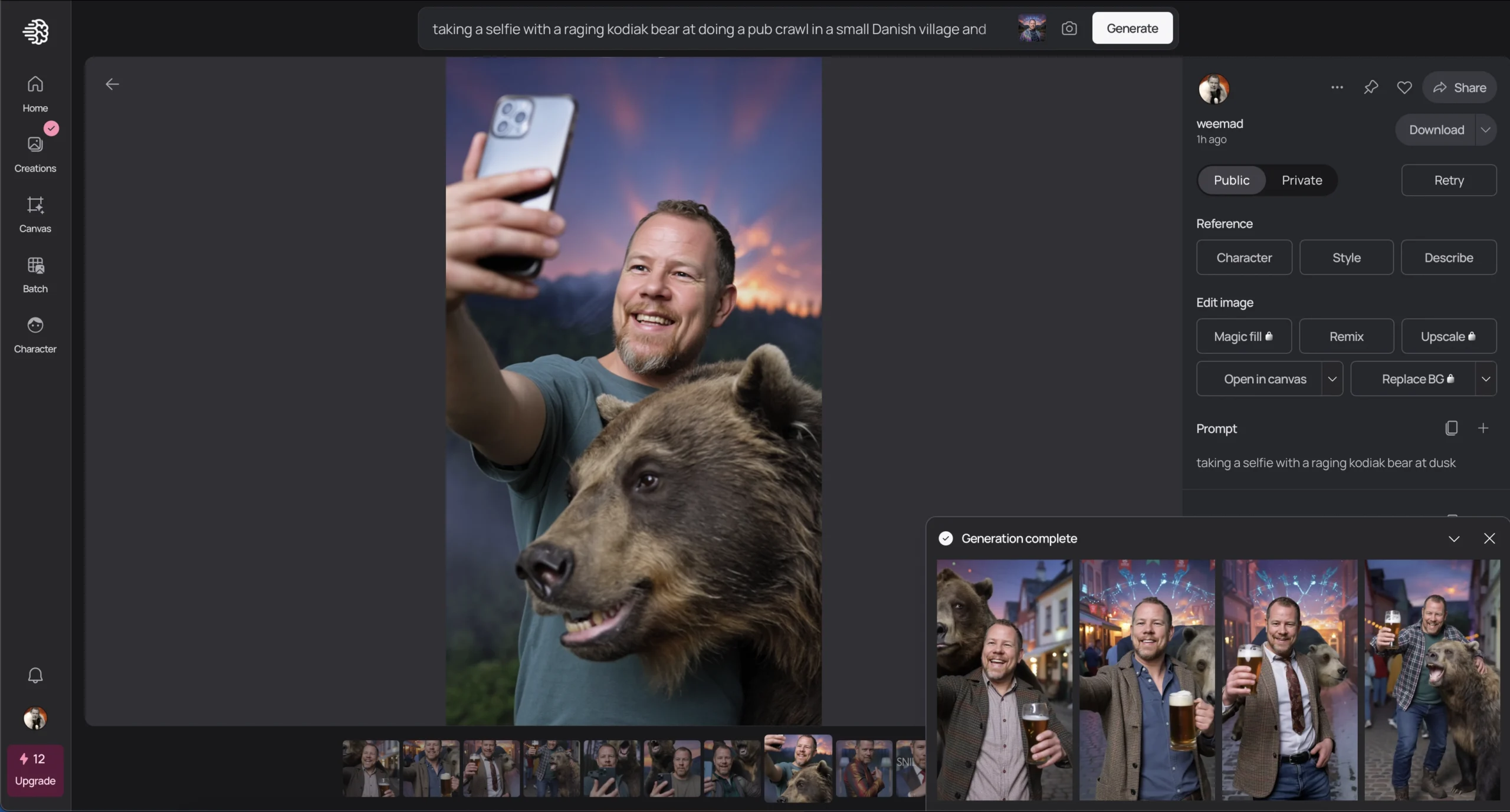Select first generated pub crawl thumbnail

pos(1004,680)
